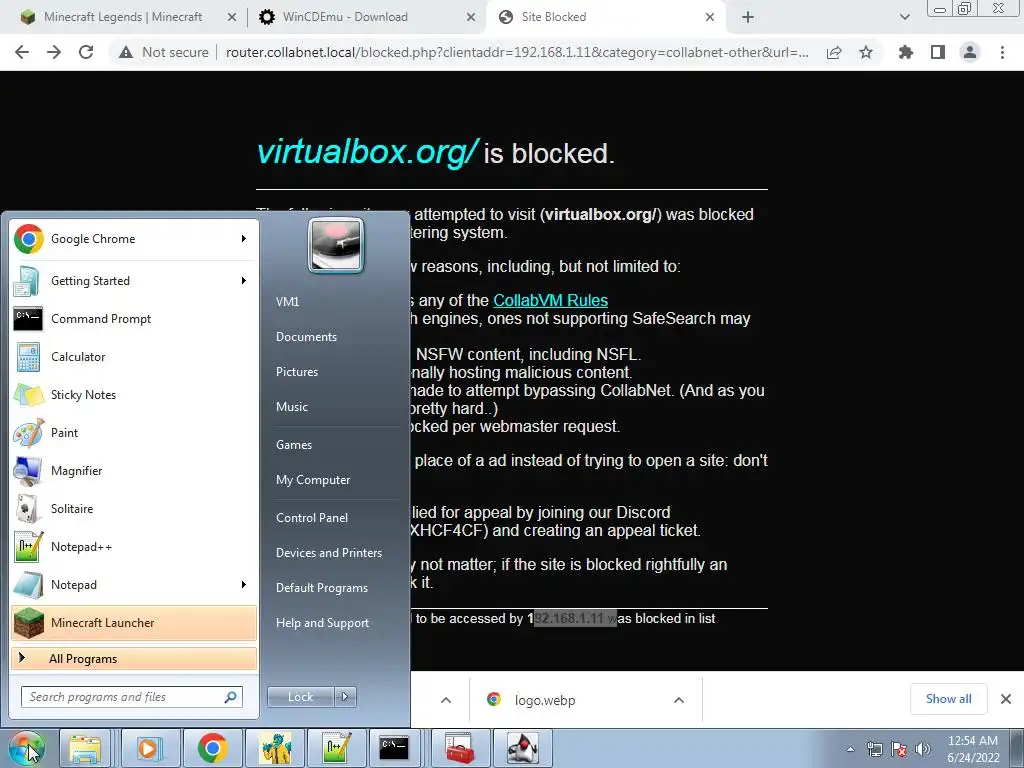Bookmark this page with star
1024x768 pixels.
866,52
